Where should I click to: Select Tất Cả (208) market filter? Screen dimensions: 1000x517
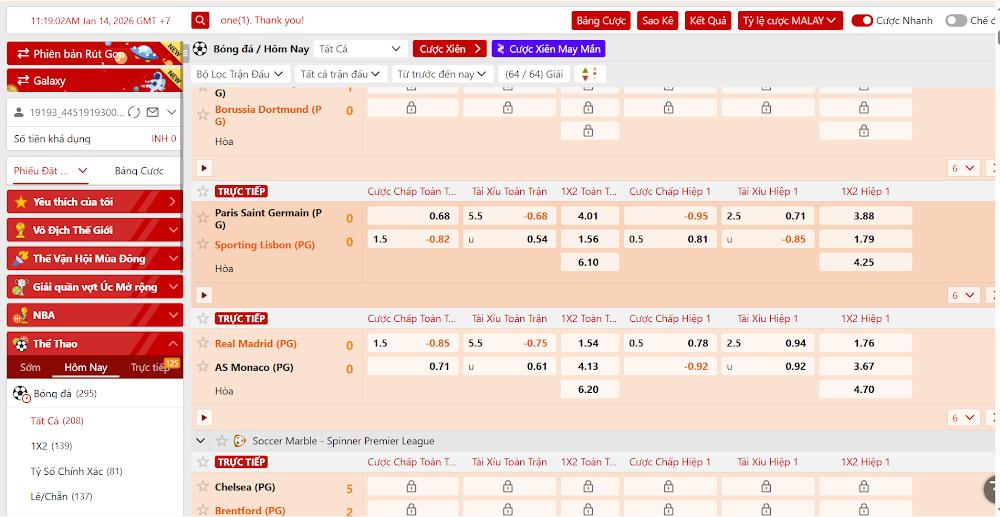tap(57, 421)
